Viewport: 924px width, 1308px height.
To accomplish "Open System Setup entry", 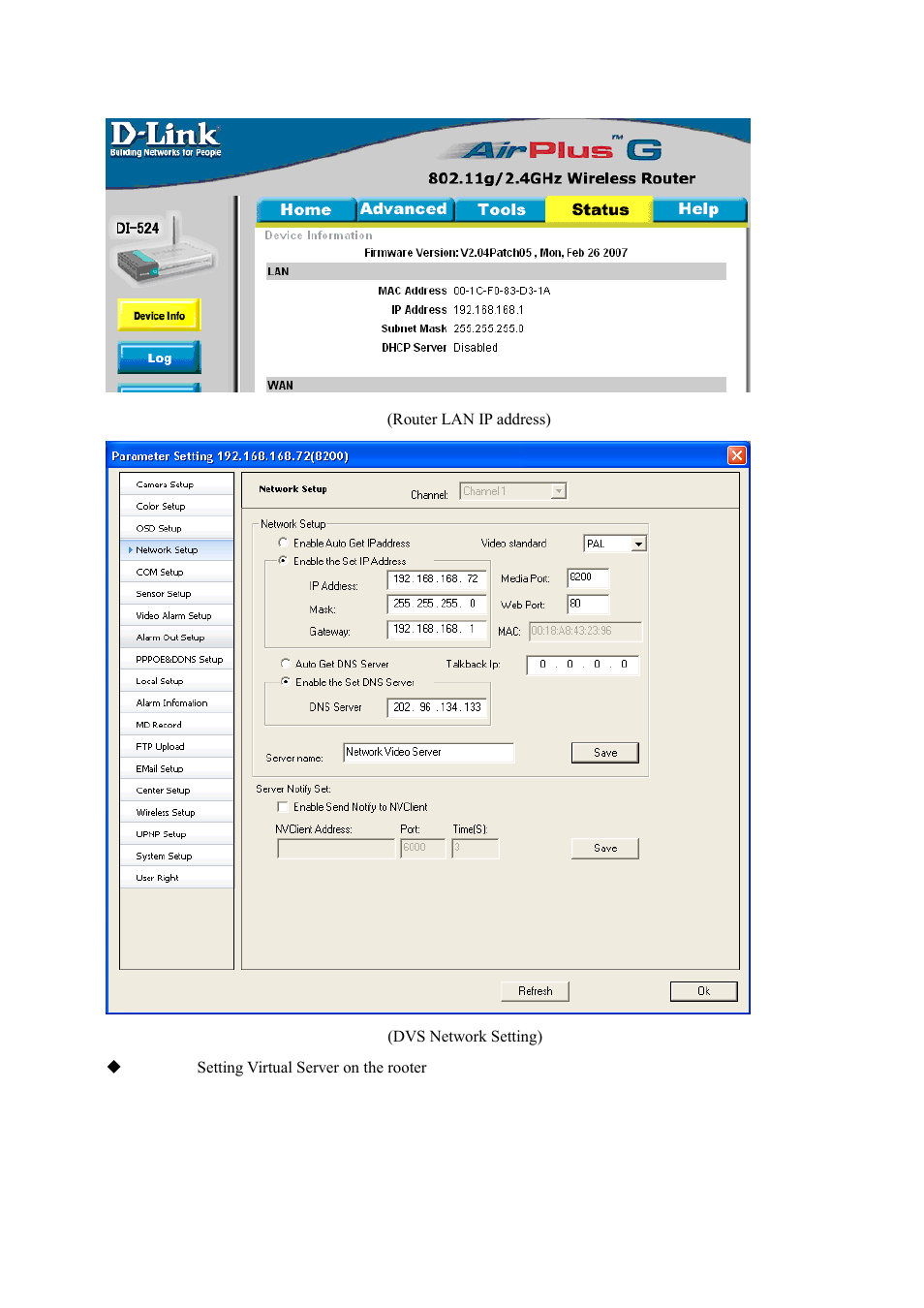I will [x=176, y=856].
